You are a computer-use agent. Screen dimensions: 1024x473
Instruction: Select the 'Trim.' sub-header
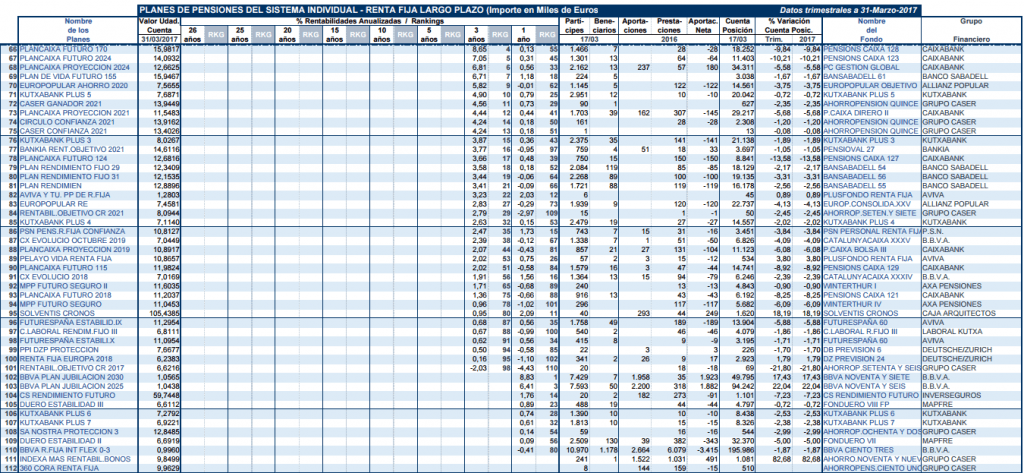(x=774, y=39)
